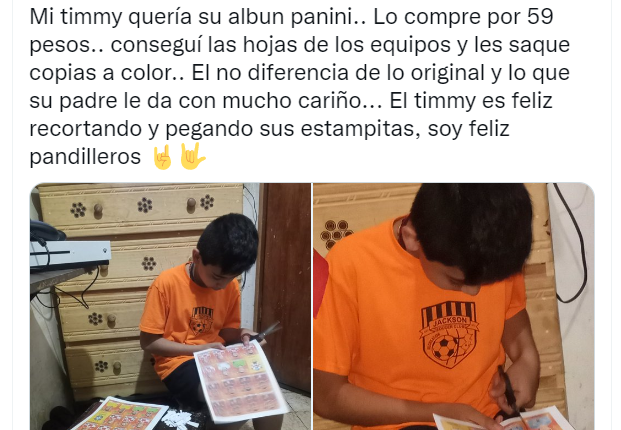The height and width of the screenshot is (430, 621).
Task: Click the top dresser drawer in left photo
Action: pos(141,207)
